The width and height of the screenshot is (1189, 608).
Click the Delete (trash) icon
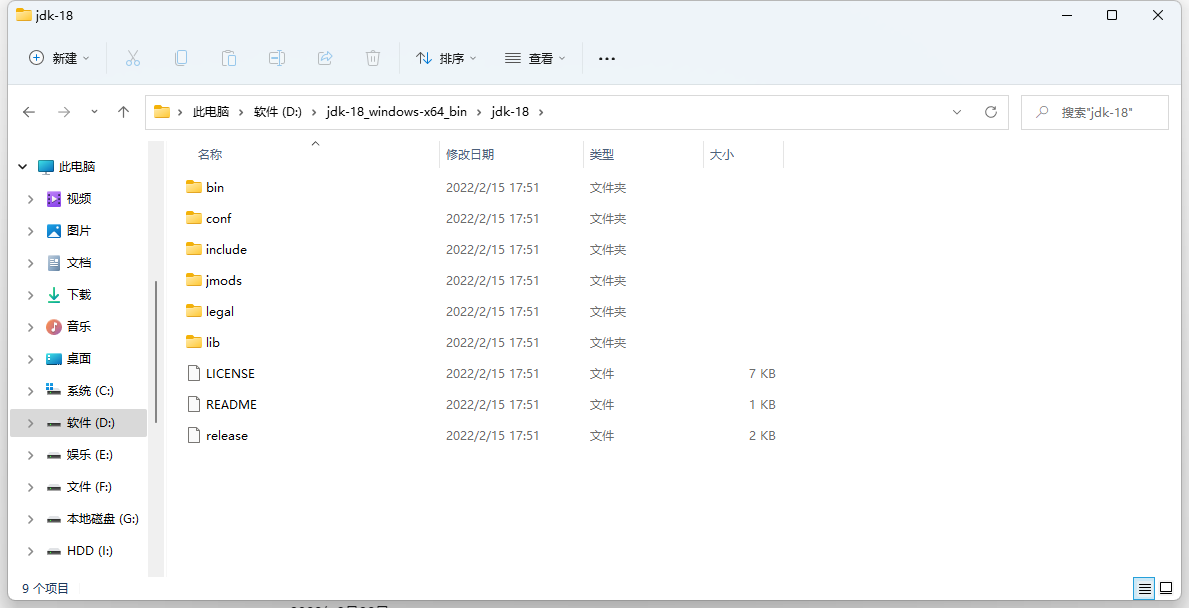pyautogui.click(x=373, y=58)
